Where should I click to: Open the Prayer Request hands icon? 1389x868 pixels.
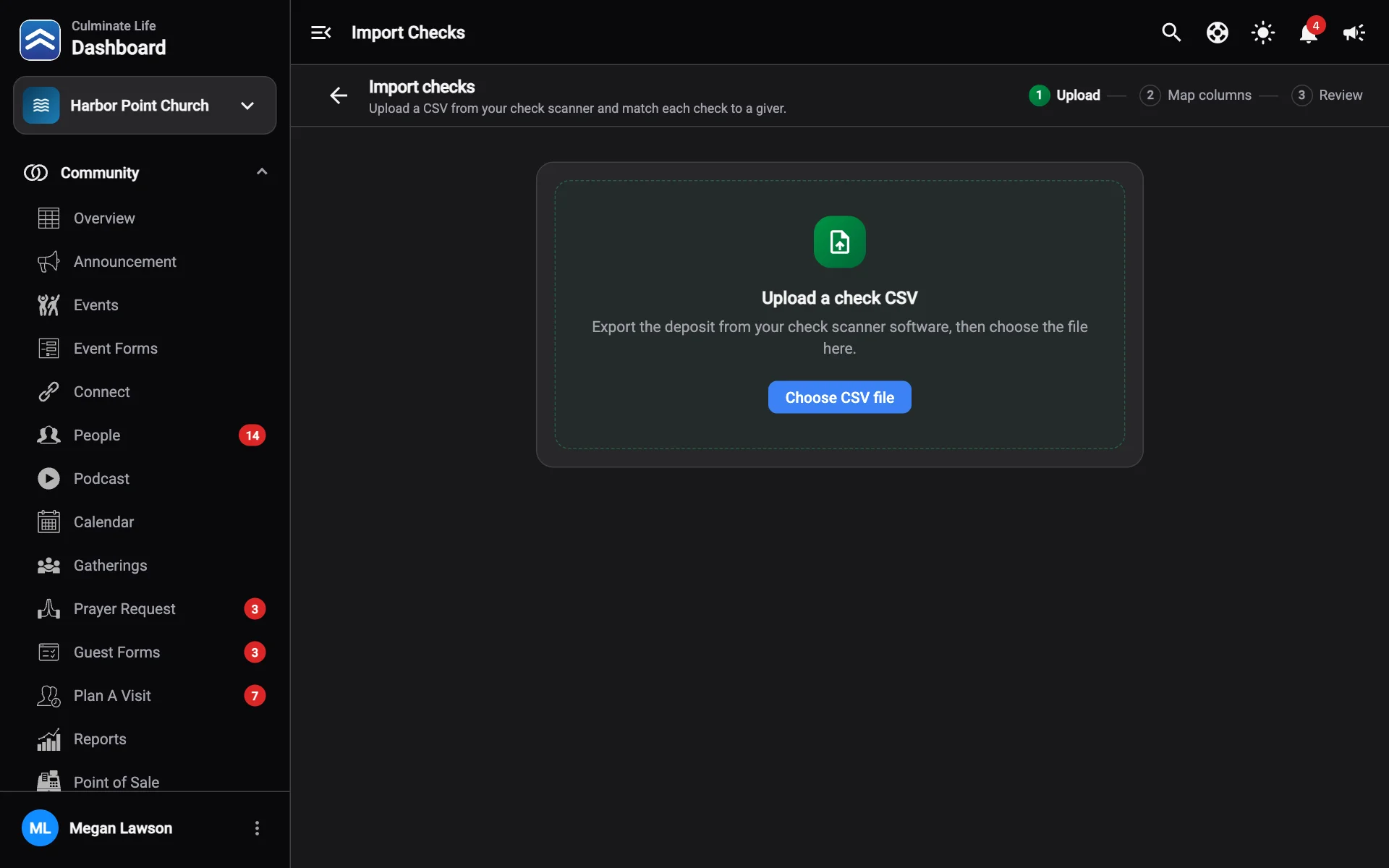pyautogui.click(x=48, y=609)
